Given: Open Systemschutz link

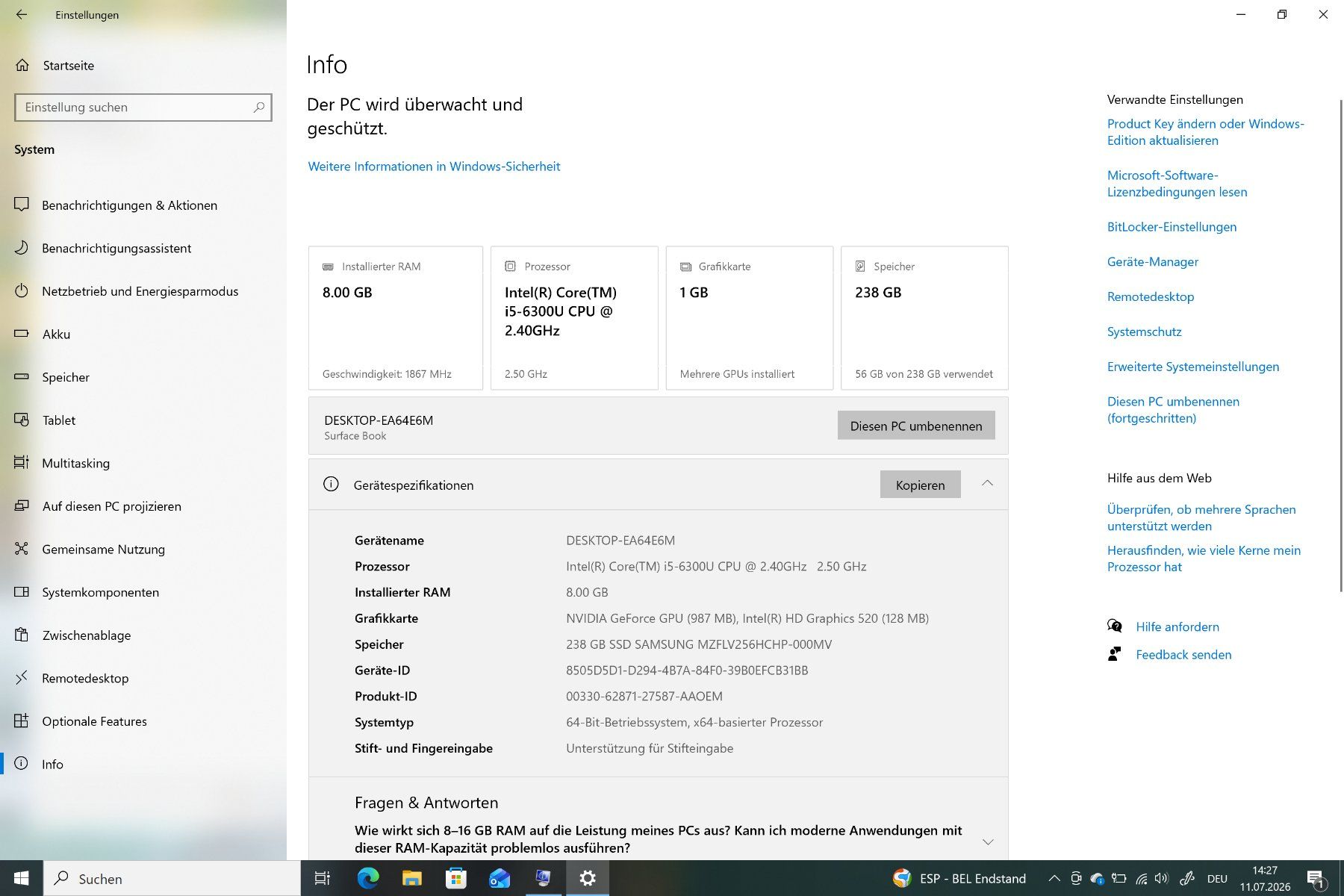Looking at the screenshot, I should (x=1144, y=332).
